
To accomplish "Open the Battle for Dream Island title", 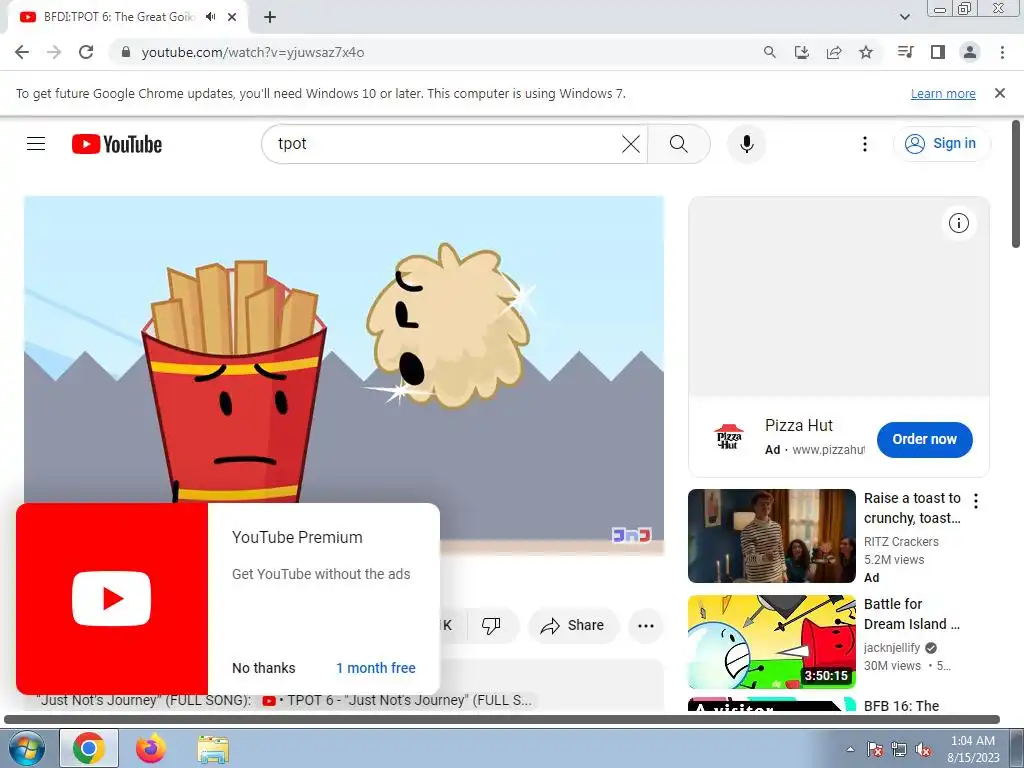I will tap(912, 614).
